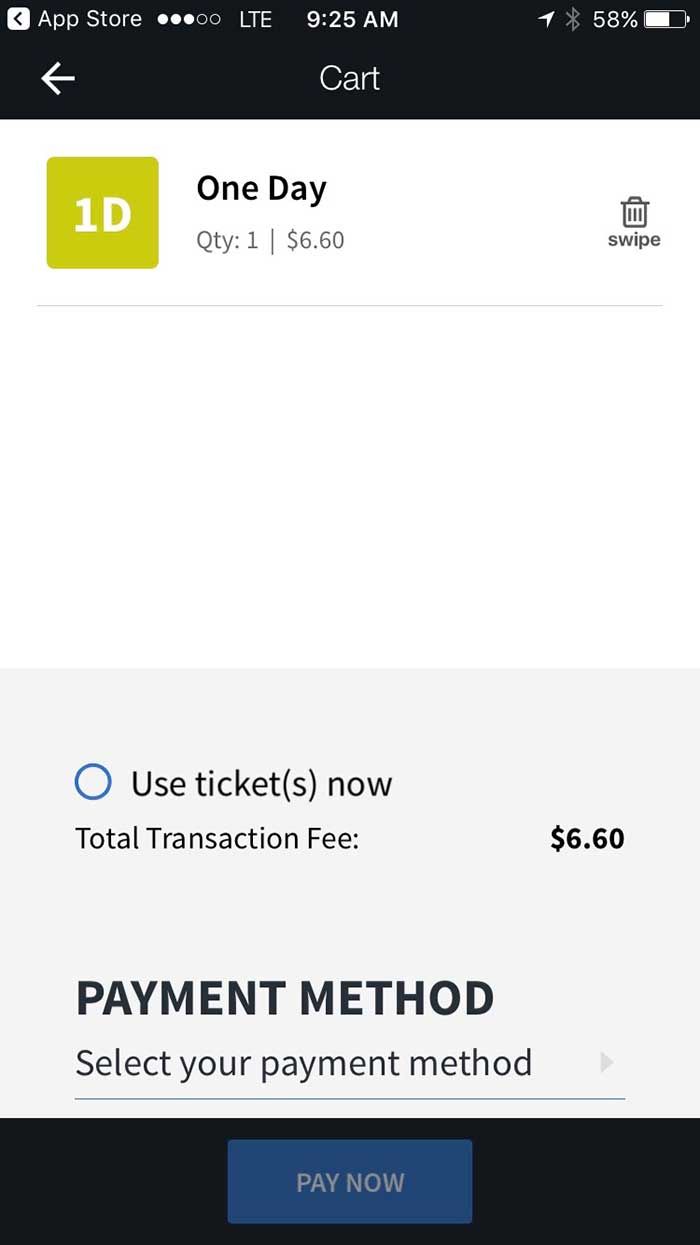Tap the bold $6.60 total amount
This screenshot has height=1245, width=700.
[587, 838]
